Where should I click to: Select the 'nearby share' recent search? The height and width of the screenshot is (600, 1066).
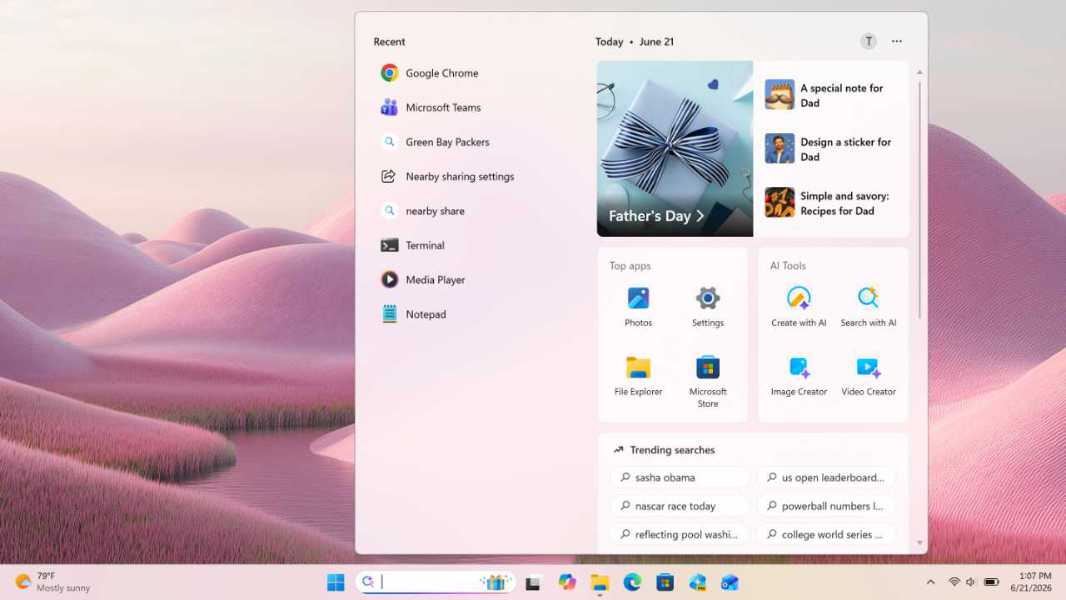pos(423,211)
